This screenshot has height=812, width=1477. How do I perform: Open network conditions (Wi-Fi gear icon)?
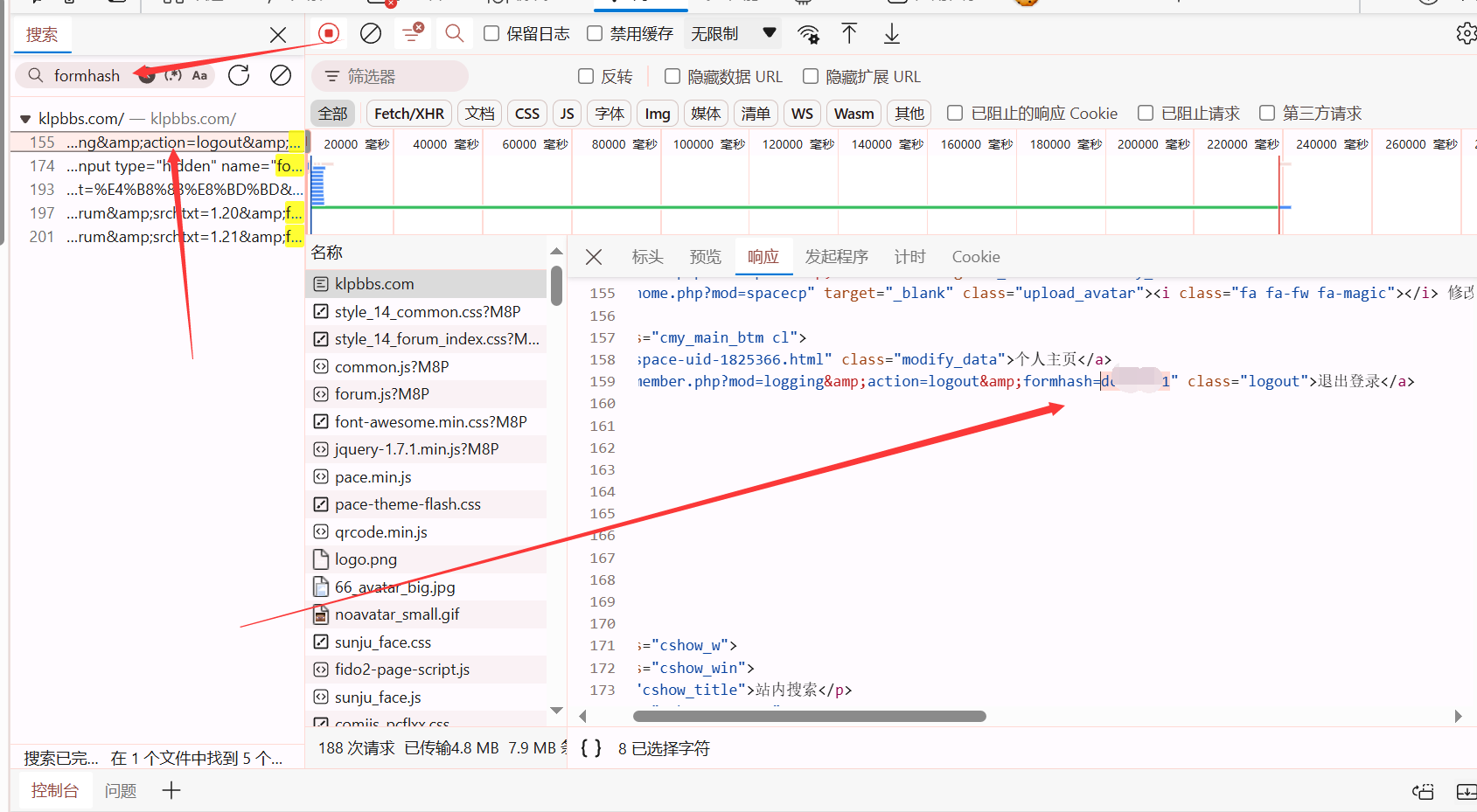tap(808, 34)
